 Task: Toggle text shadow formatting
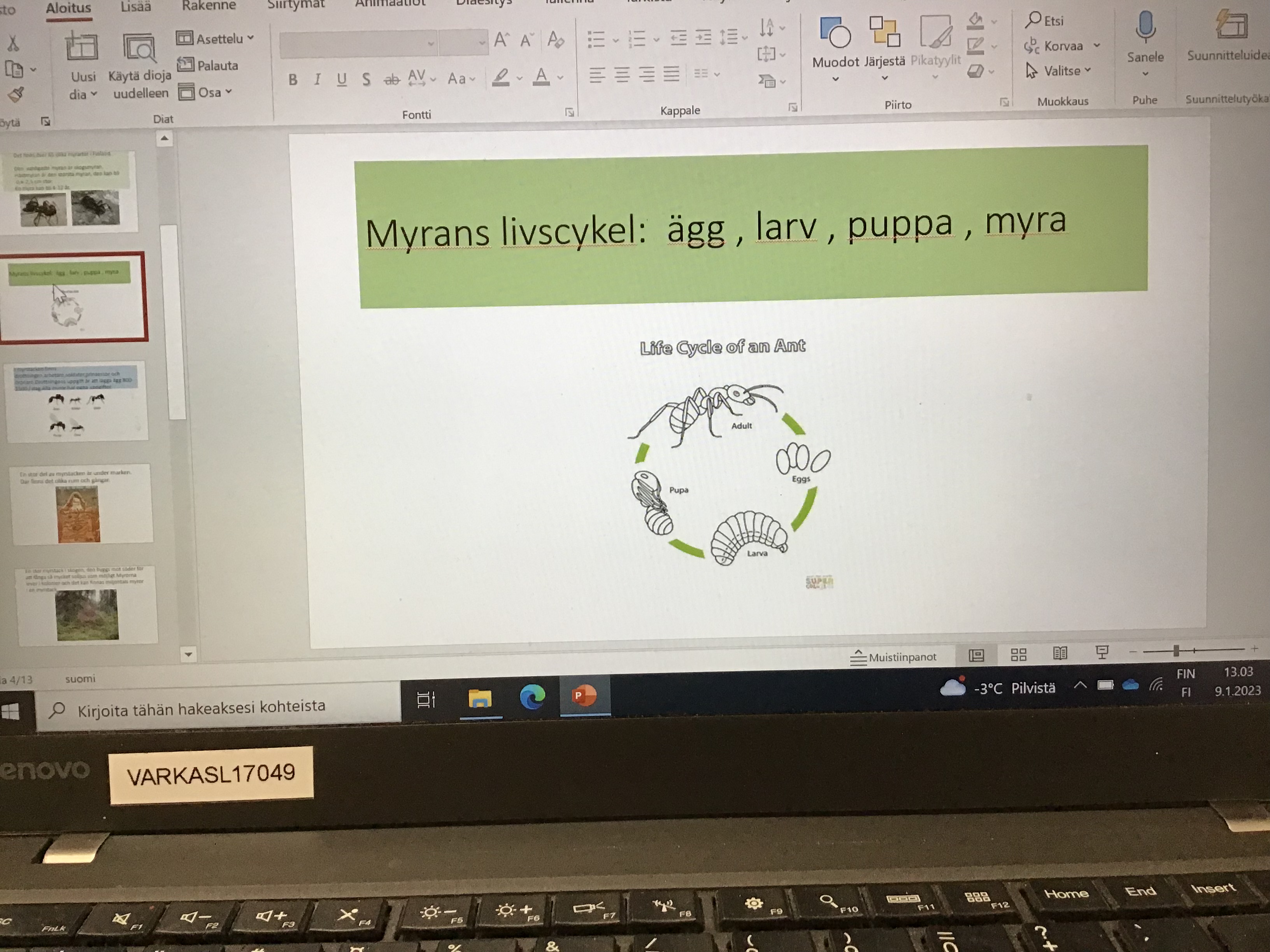pos(366,79)
